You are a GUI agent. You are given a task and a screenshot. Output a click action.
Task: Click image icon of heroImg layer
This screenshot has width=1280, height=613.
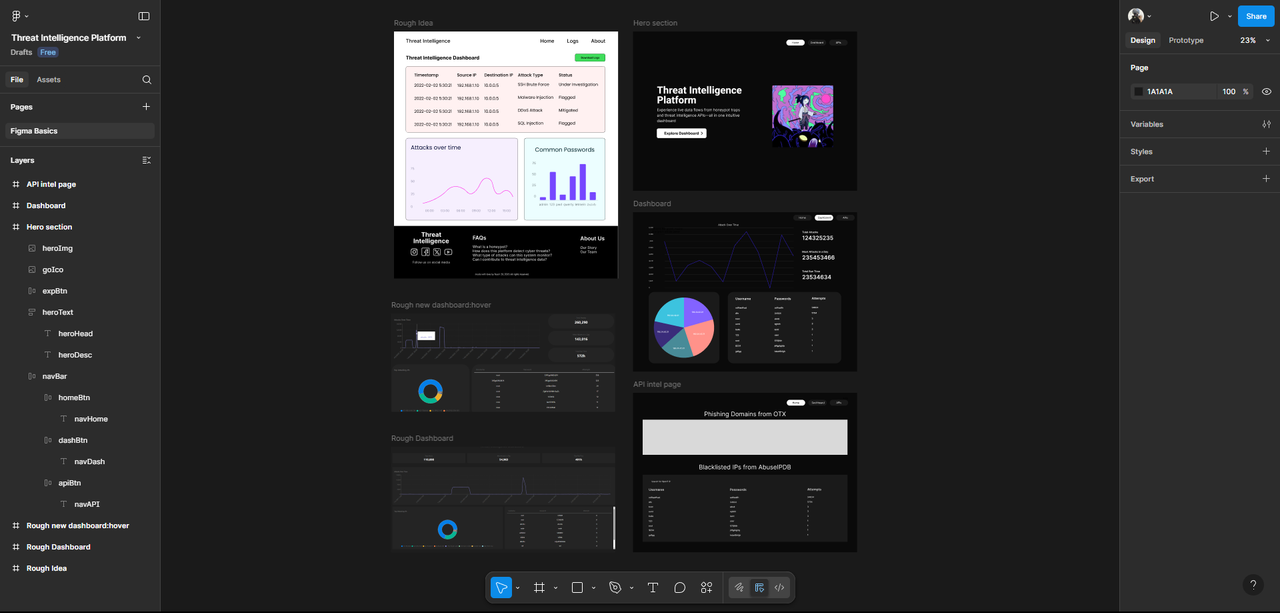click(32, 248)
